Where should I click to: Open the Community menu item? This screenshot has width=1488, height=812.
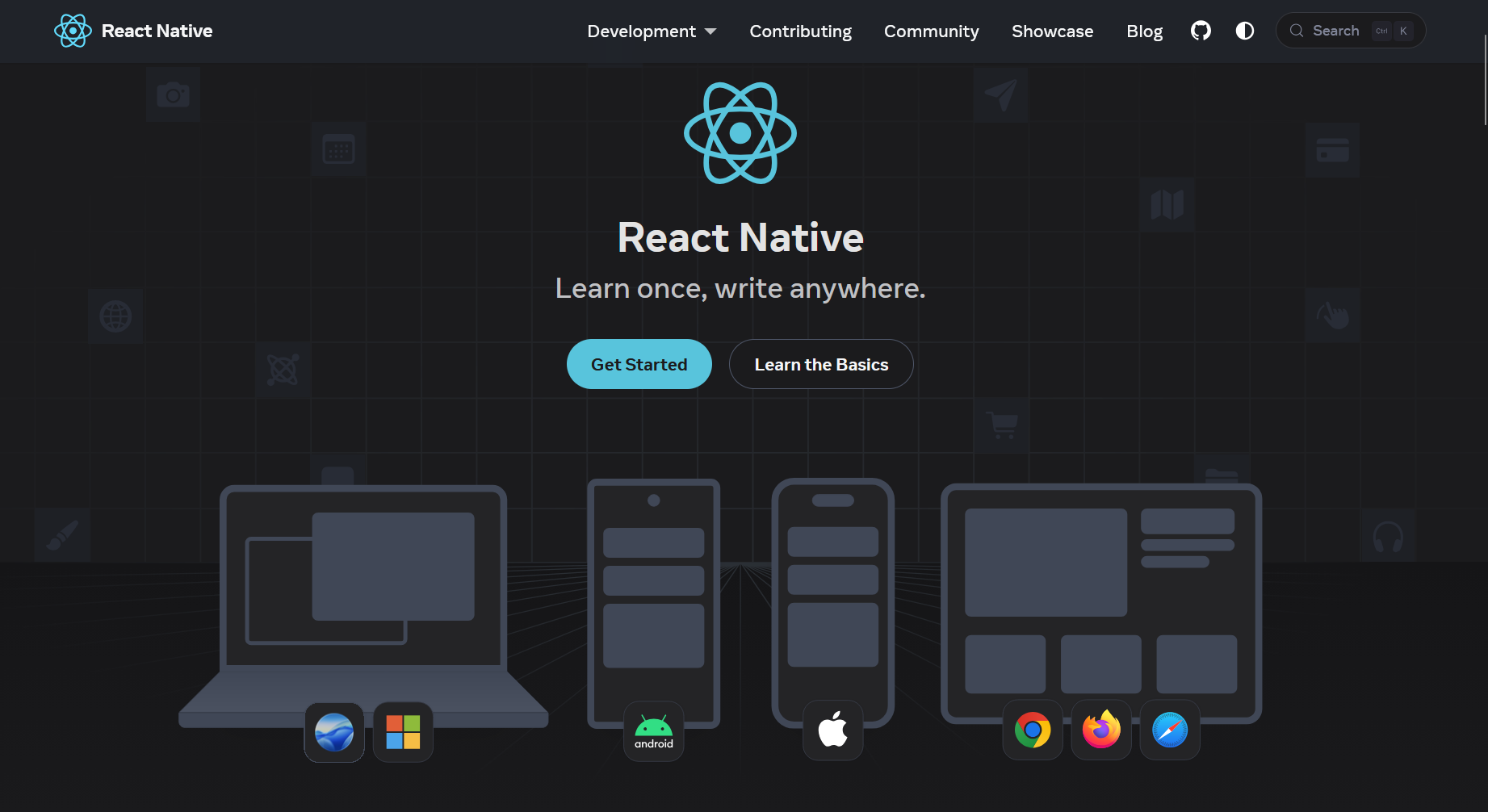tap(931, 31)
